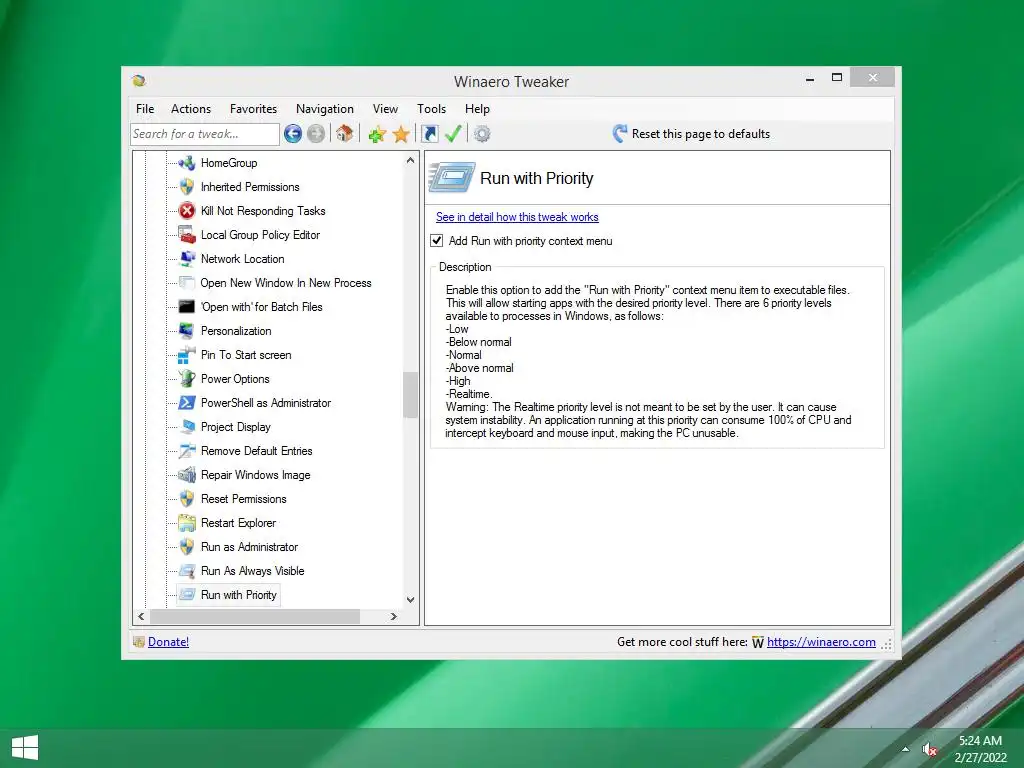The height and width of the screenshot is (768, 1024).
Task: Click the Forward navigation arrow icon
Action: coord(316,134)
